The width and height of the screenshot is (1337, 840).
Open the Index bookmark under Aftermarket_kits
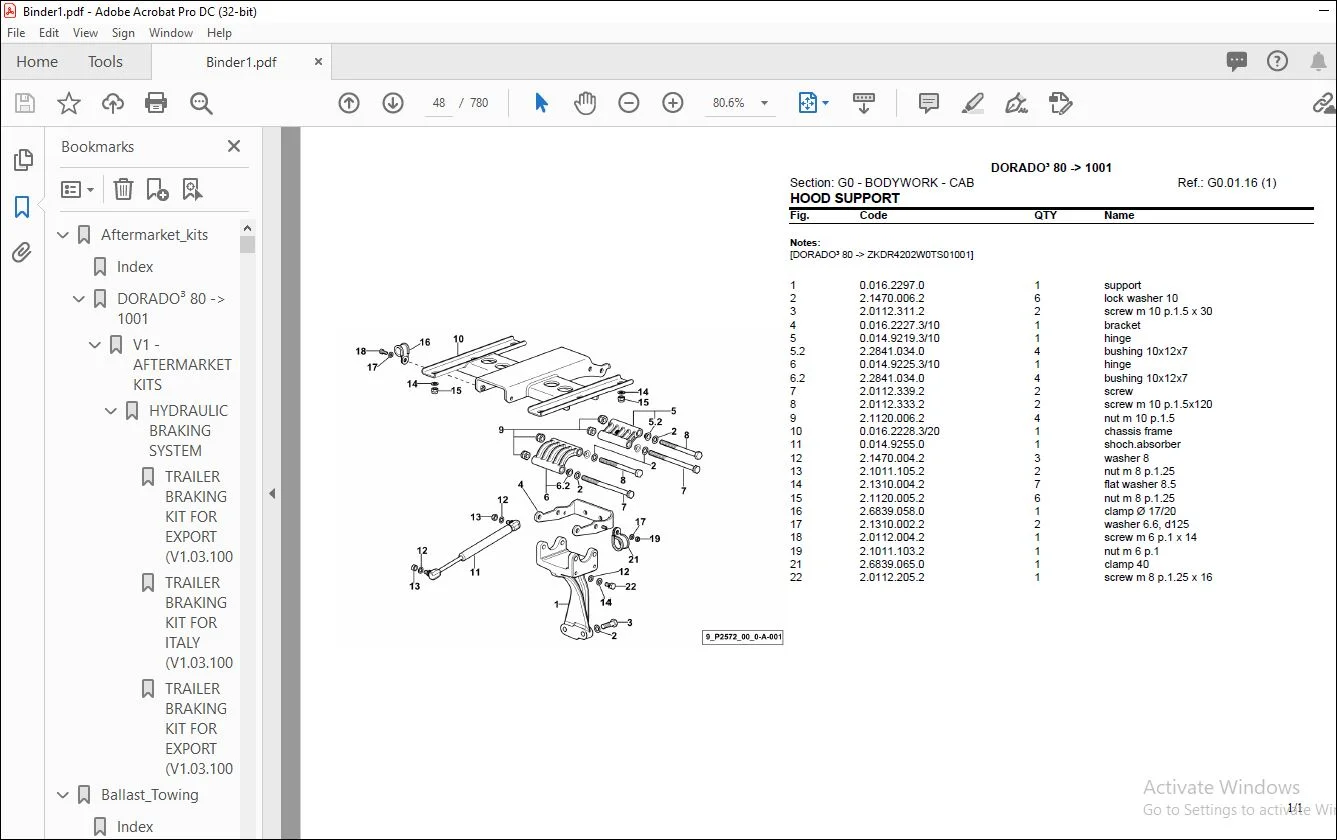coord(135,267)
